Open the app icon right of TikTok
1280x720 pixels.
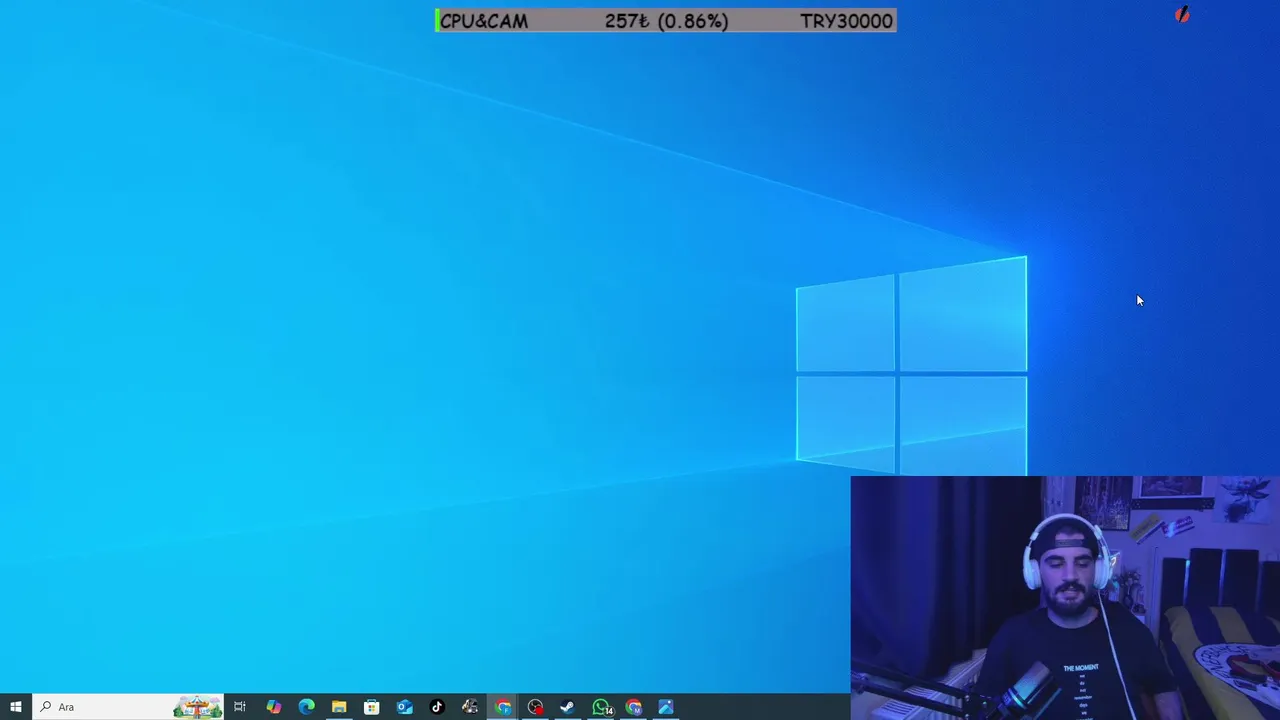click(469, 707)
